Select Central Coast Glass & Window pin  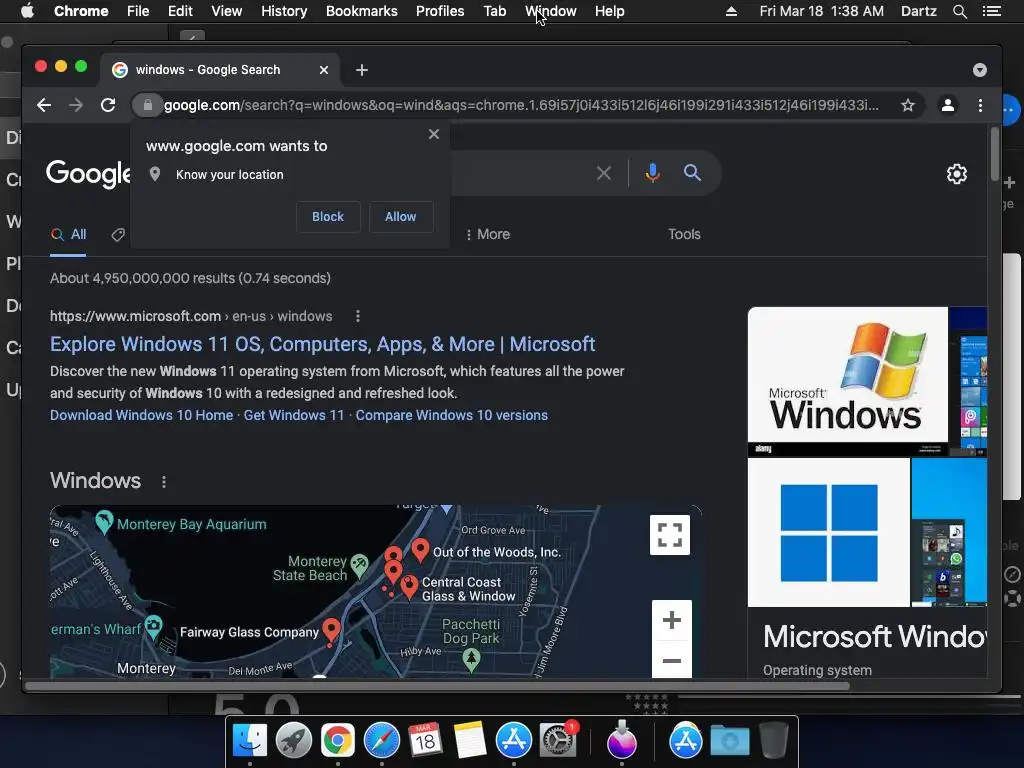pyautogui.click(x=409, y=586)
